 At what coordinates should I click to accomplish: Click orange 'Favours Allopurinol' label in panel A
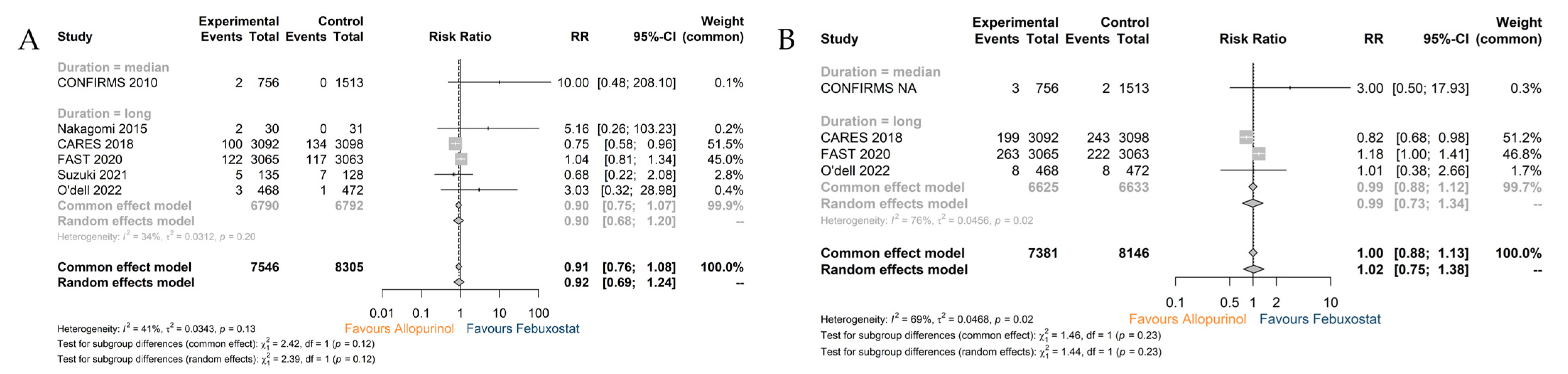(399, 329)
